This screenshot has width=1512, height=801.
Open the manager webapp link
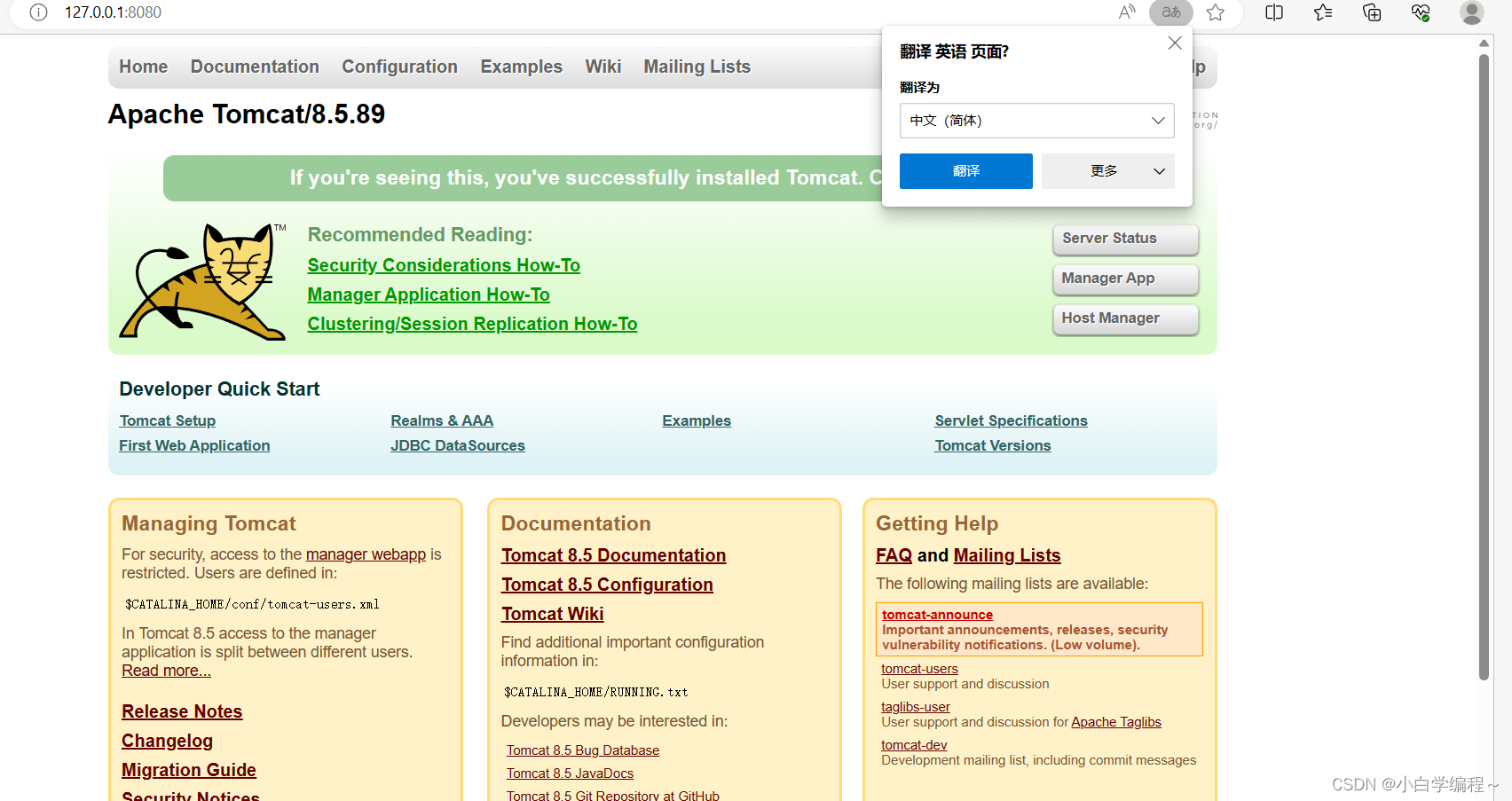pyautogui.click(x=366, y=554)
